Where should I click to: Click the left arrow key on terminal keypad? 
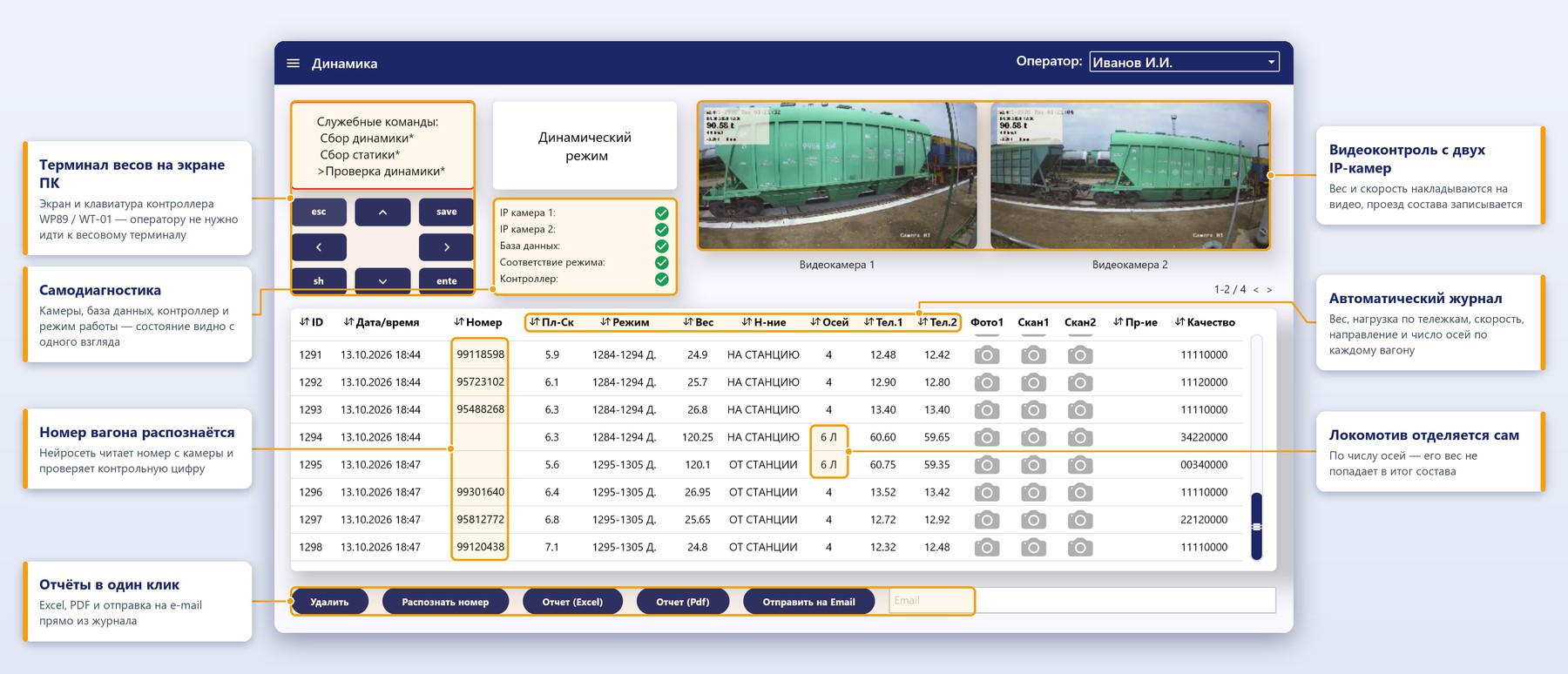(x=319, y=247)
